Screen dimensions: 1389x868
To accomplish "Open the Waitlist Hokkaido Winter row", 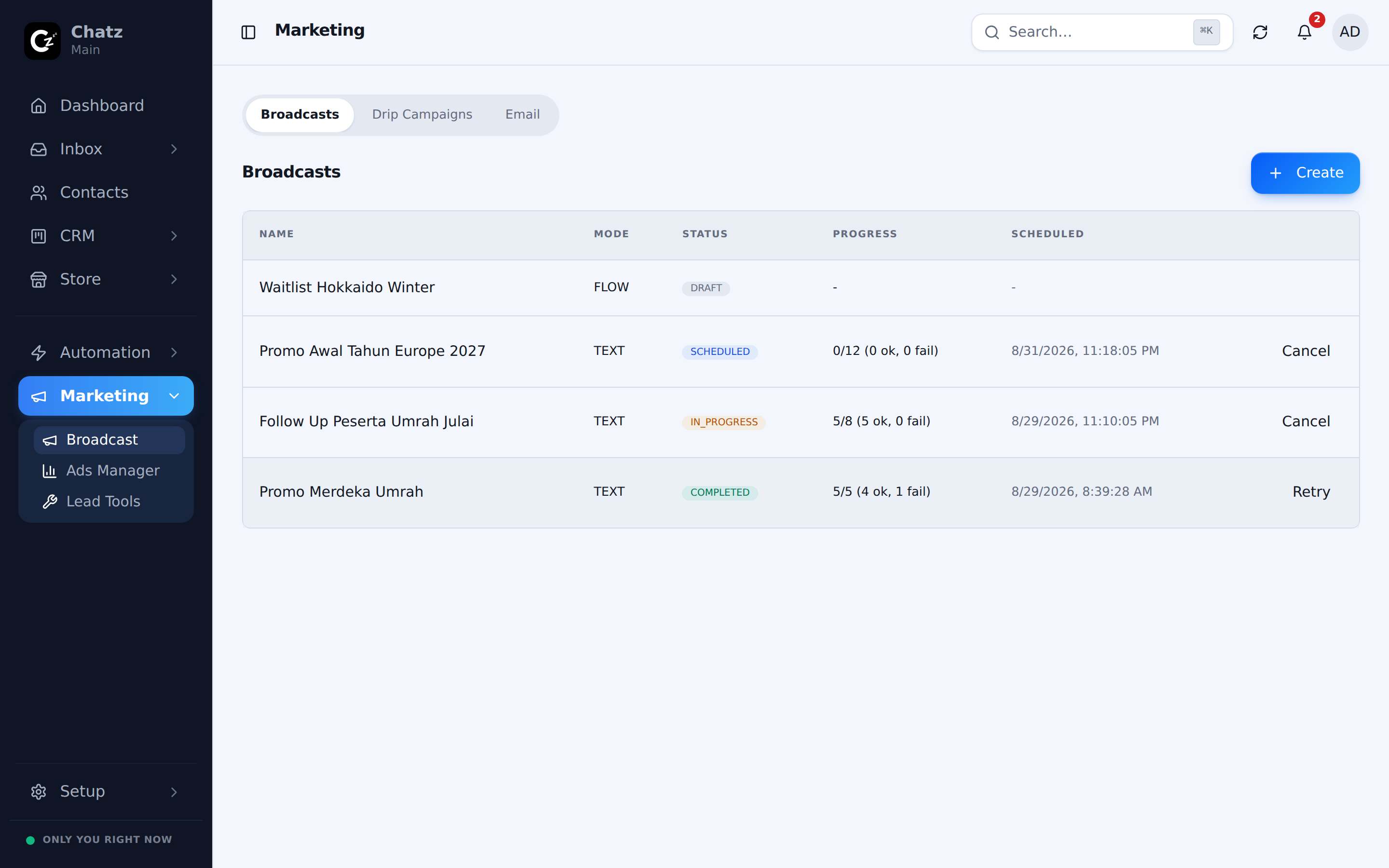I will point(801,287).
